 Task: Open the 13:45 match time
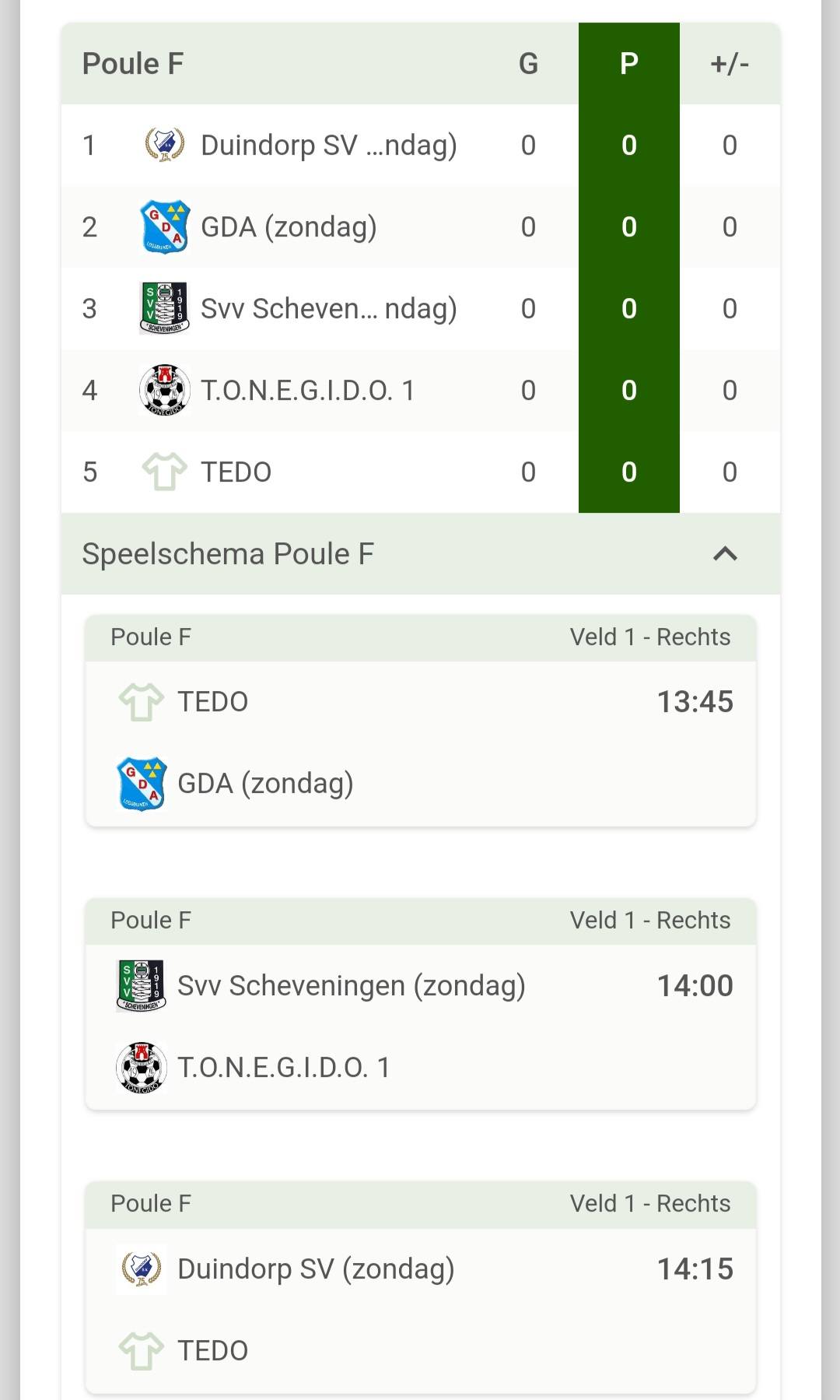point(695,701)
